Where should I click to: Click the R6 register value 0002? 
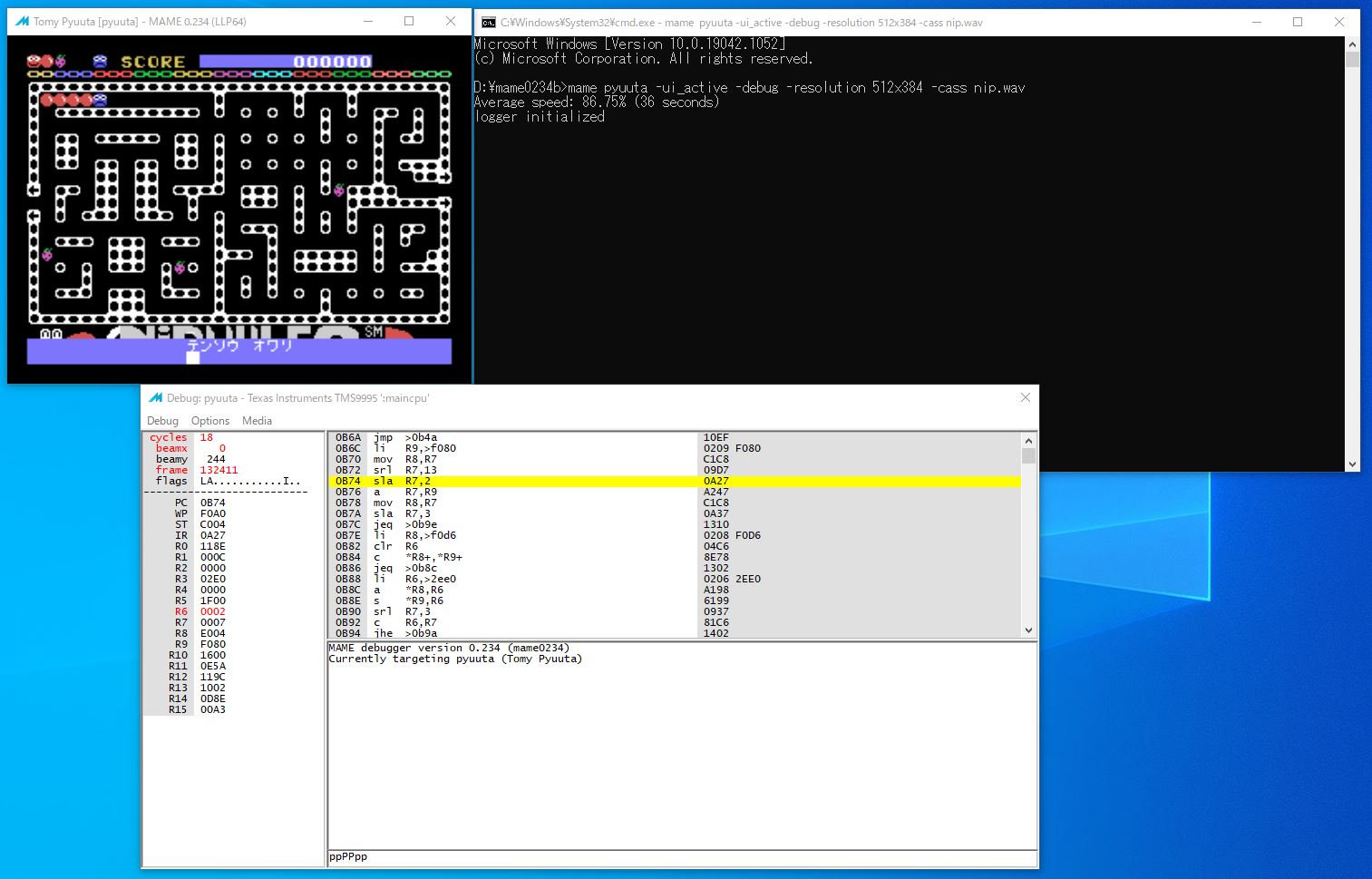click(x=213, y=611)
